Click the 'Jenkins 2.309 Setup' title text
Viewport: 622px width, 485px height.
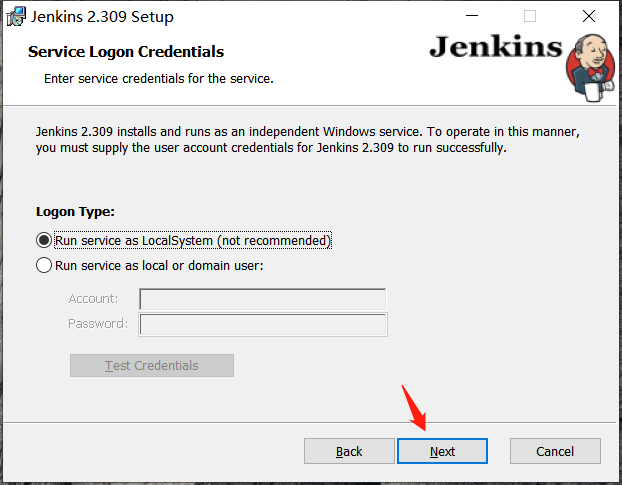pos(102,17)
